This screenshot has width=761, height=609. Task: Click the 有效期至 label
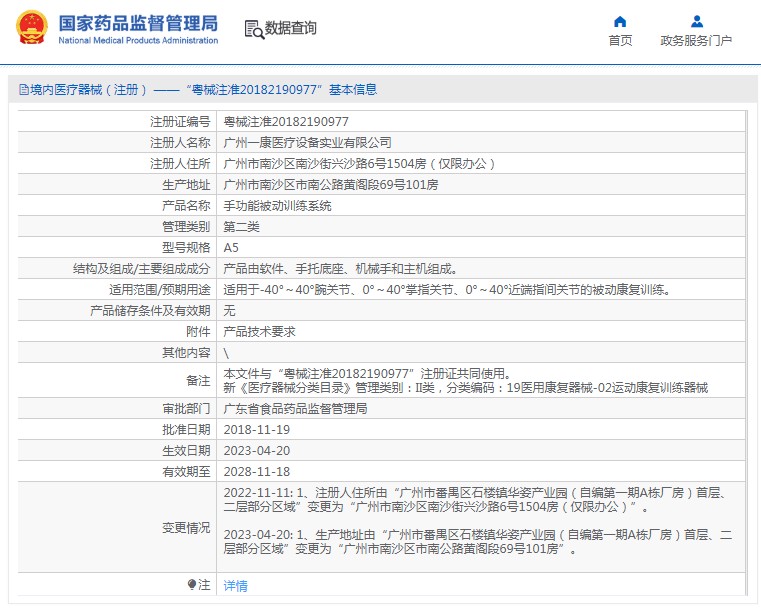point(186,471)
